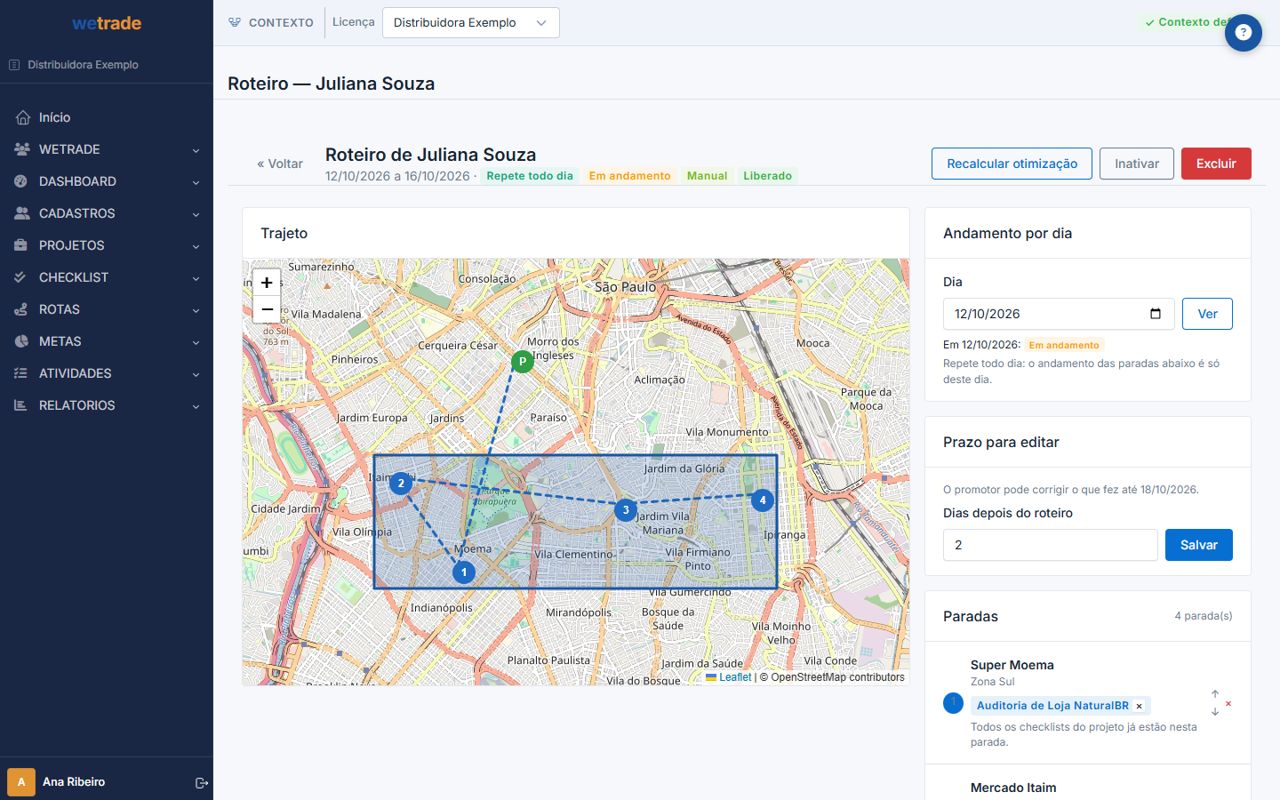Move Super Moema stop up
The width and height of the screenshot is (1280, 800).
1215,694
